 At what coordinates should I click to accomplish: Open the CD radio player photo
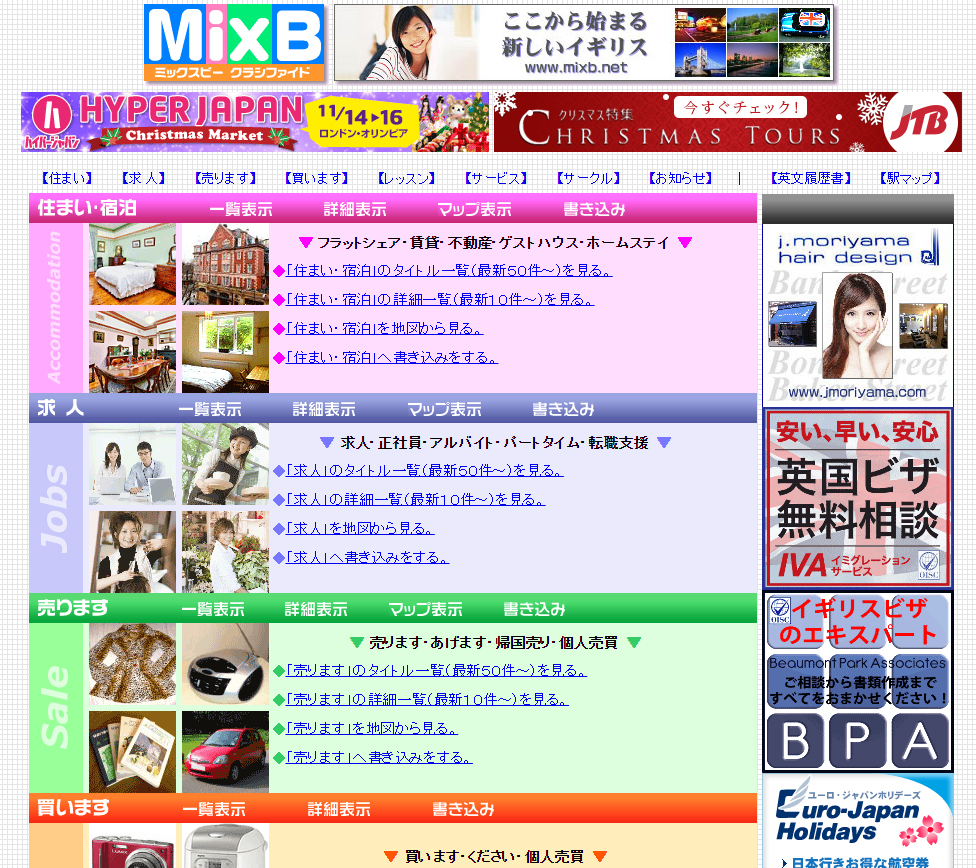225,664
